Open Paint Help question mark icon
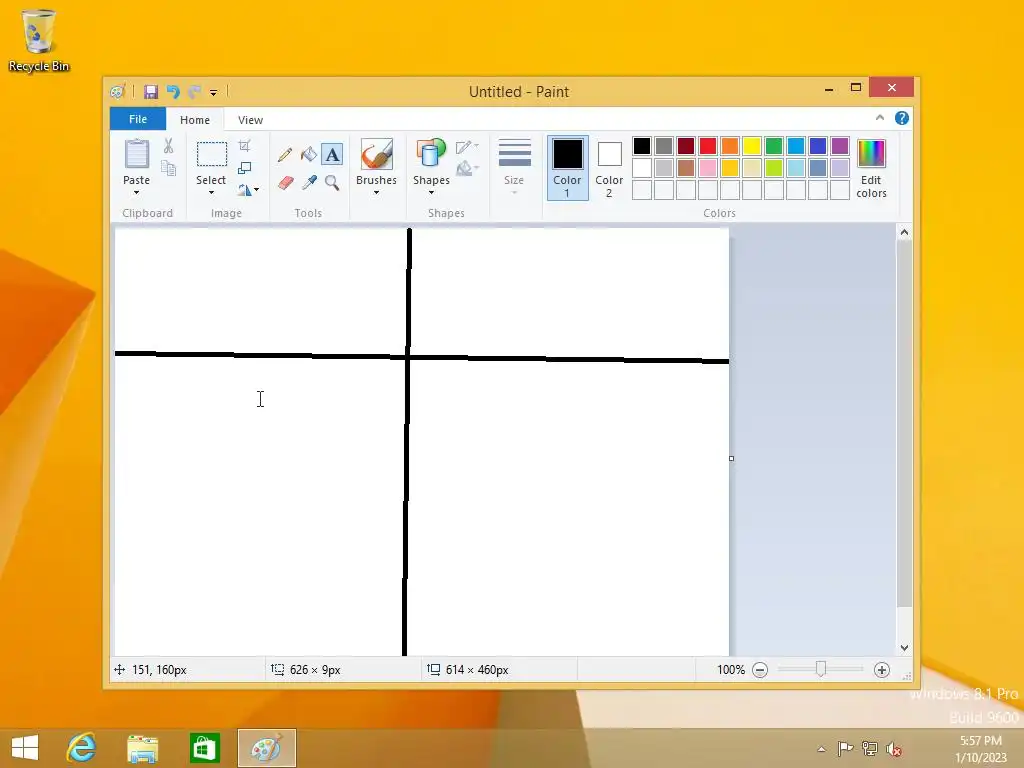 tap(902, 118)
